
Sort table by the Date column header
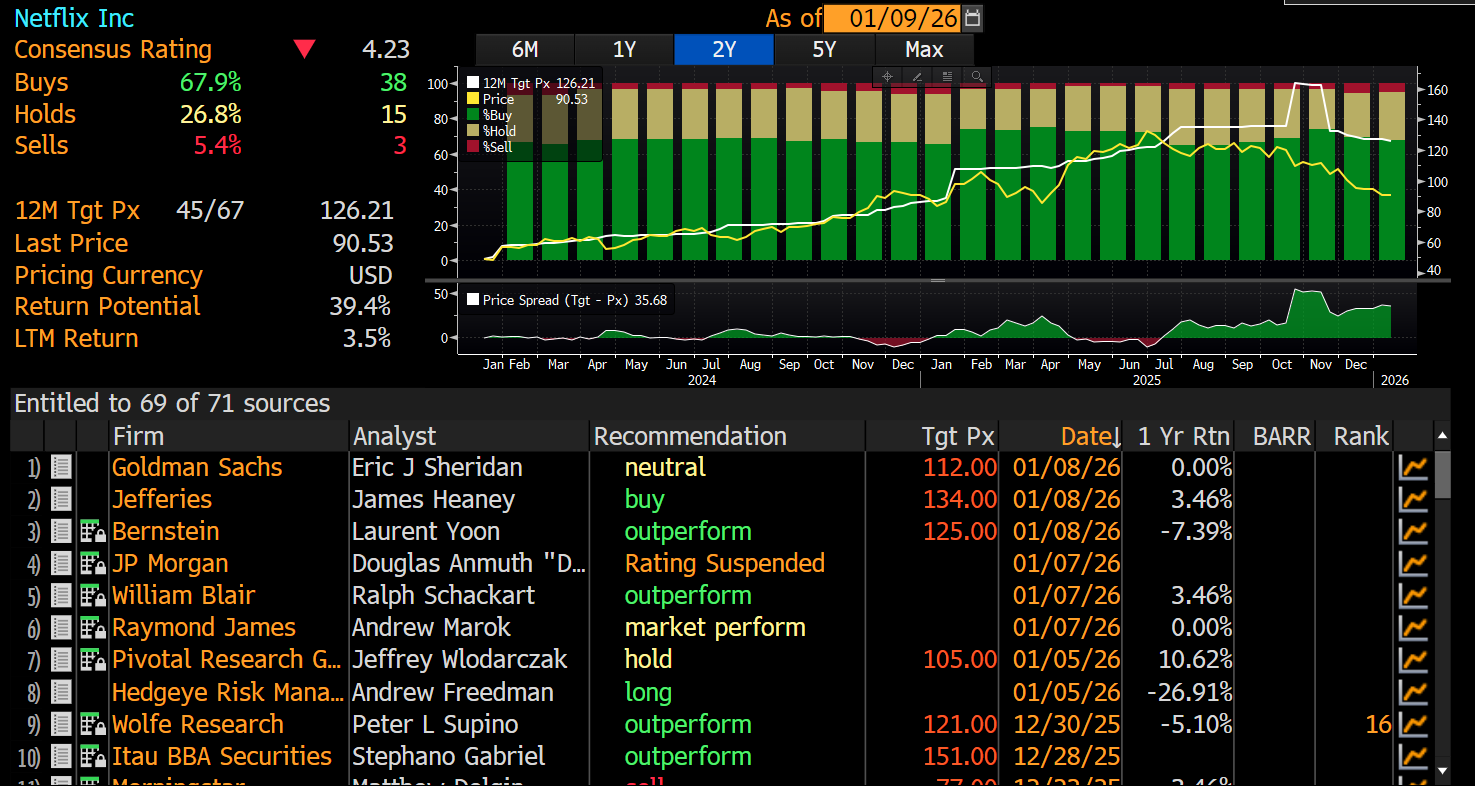[x=1084, y=436]
